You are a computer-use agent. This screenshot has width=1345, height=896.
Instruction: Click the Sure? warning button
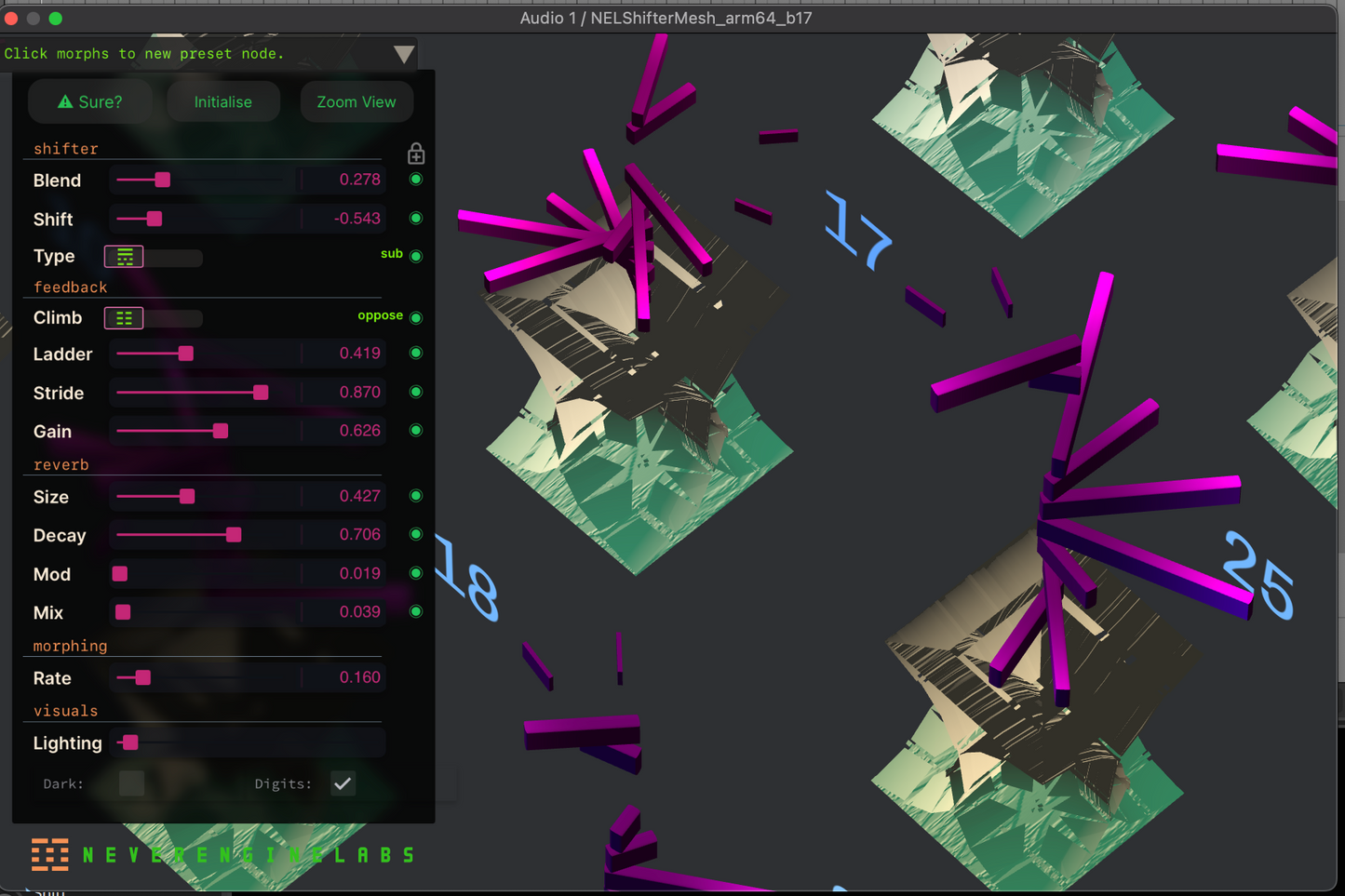(x=90, y=102)
